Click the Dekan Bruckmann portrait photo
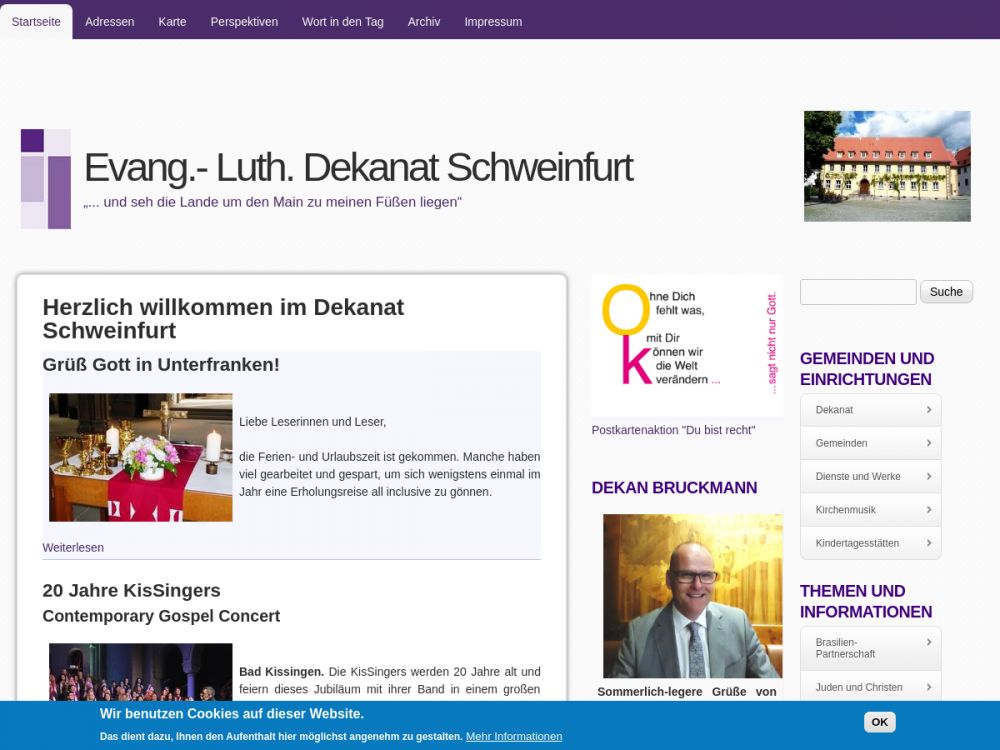Viewport: 1000px width, 750px height. tap(692, 596)
